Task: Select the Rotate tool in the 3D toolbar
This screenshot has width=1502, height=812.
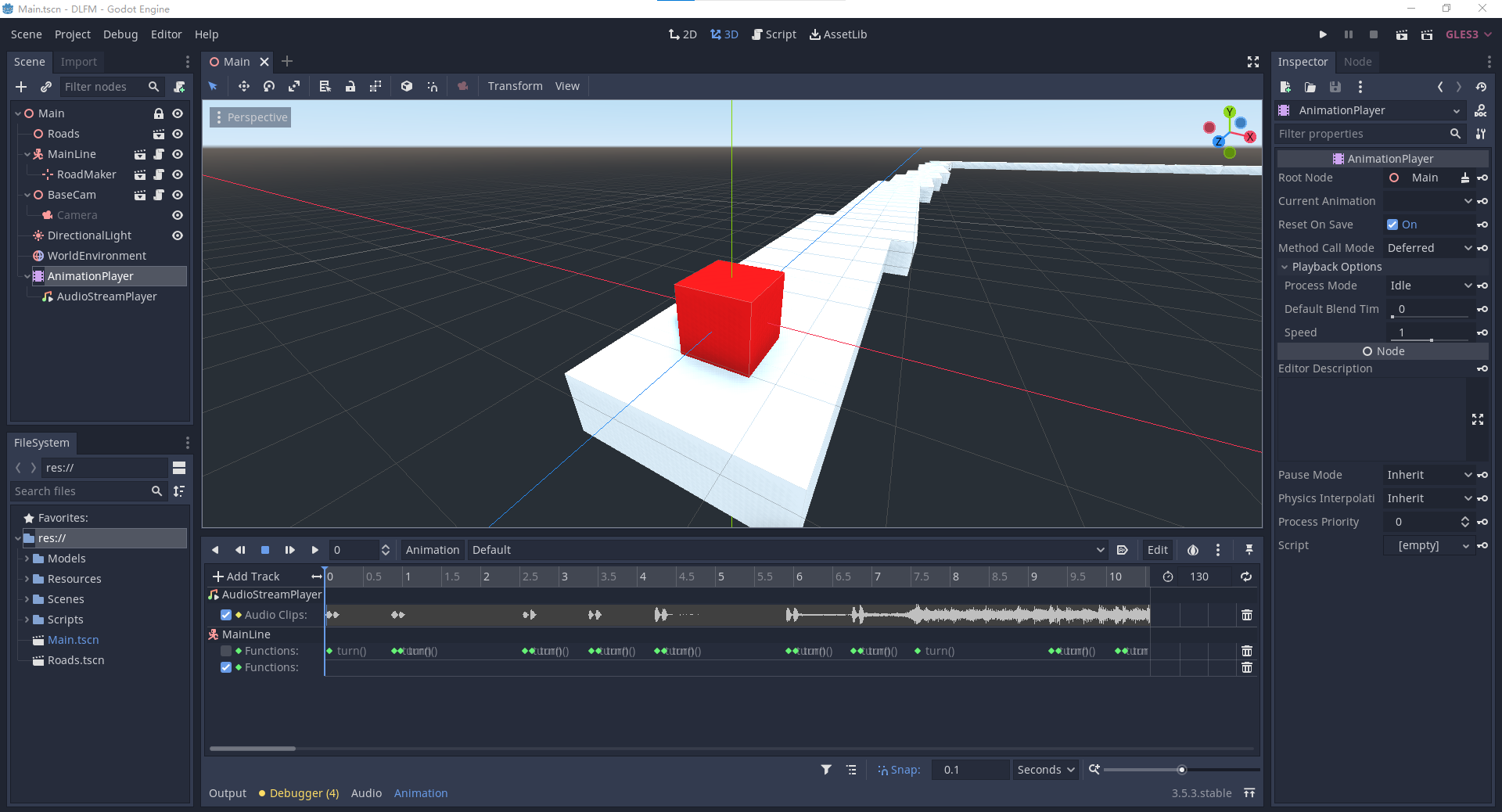Action: (268, 86)
